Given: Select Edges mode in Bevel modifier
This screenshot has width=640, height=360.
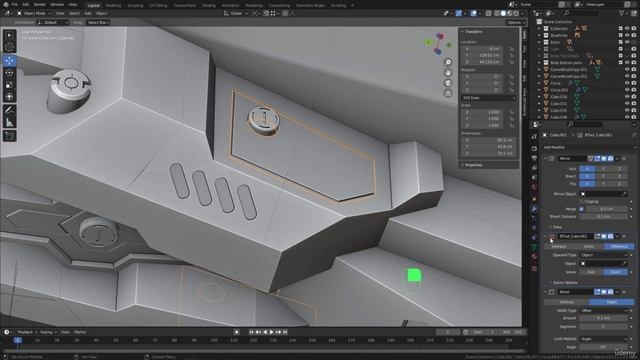Looking at the screenshot, I should 611,302.
